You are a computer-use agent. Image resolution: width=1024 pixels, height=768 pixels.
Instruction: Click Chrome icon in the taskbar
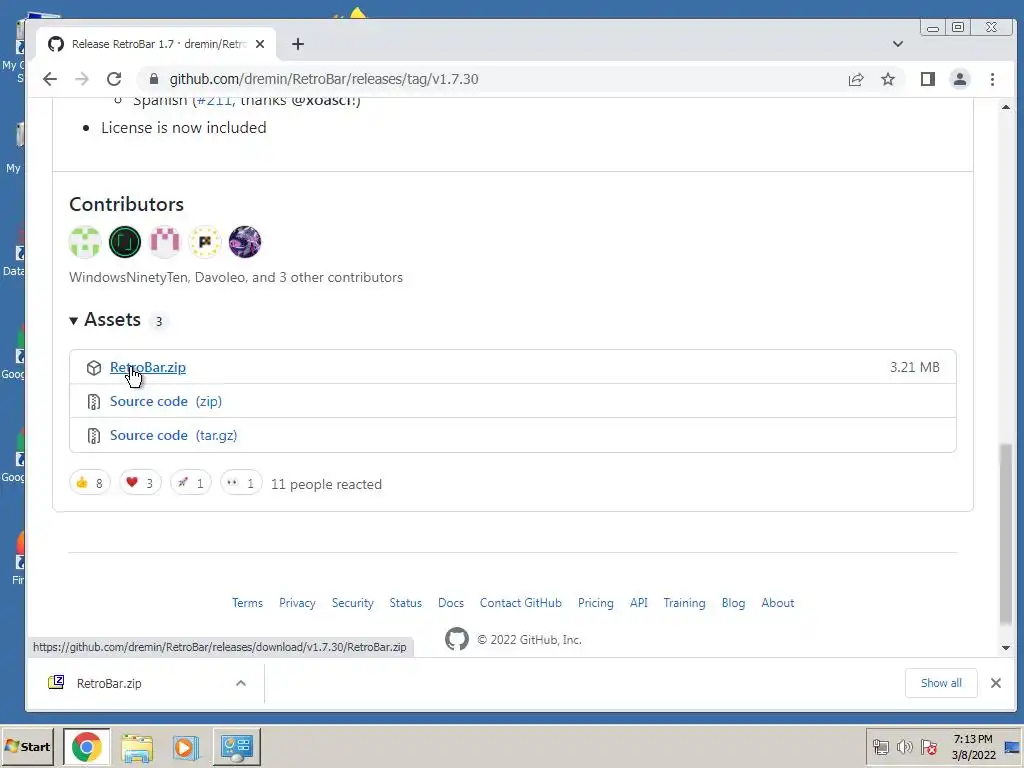click(x=86, y=746)
